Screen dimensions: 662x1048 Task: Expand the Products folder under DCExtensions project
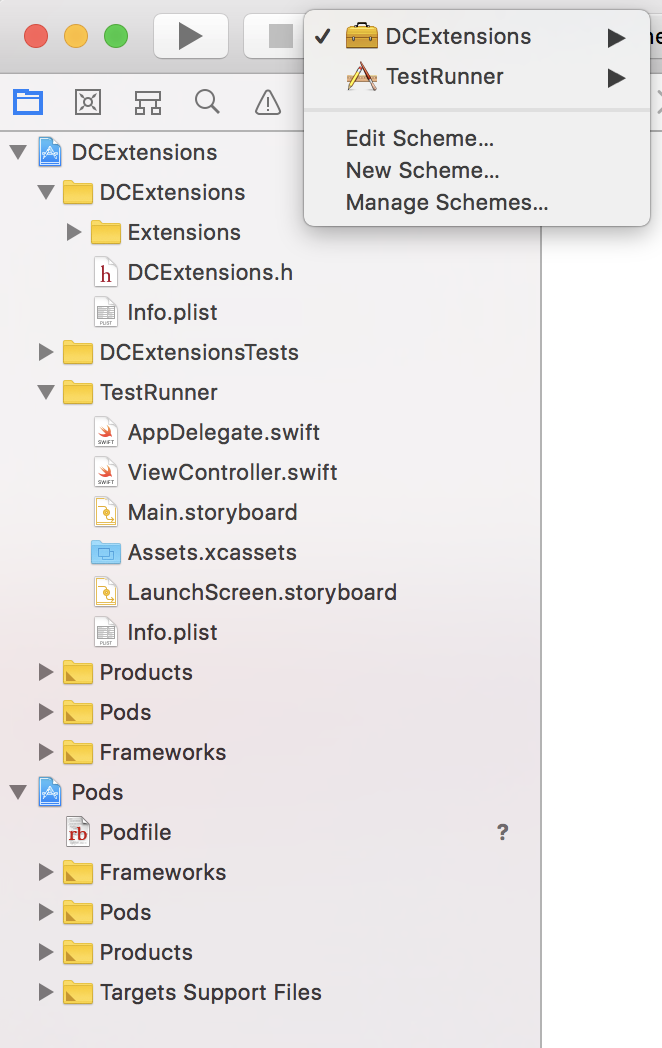coord(46,672)
